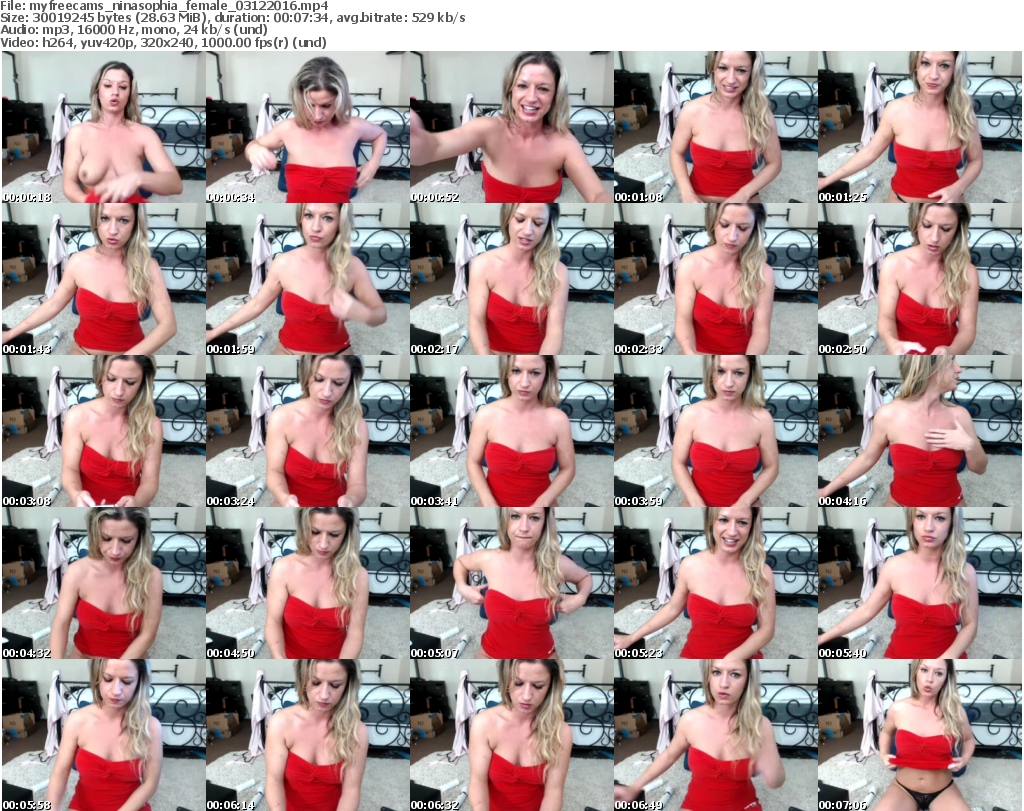Select the last frame stamped 00:07:06
The height and width of the screenshot is (811, 1024).
[x=920, y=735]
